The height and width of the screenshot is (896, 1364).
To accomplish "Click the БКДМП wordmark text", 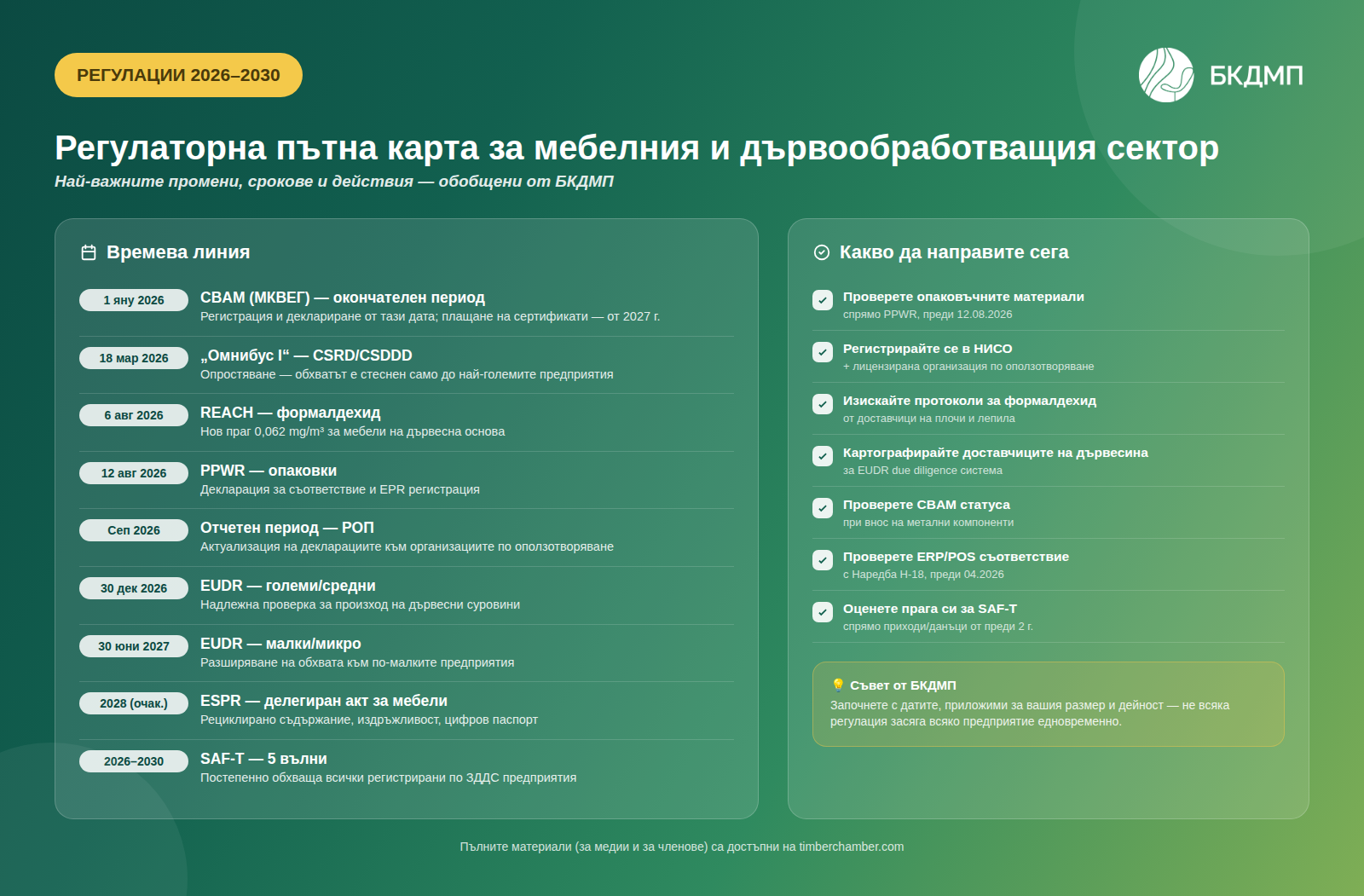I will tap(1256, 75).
